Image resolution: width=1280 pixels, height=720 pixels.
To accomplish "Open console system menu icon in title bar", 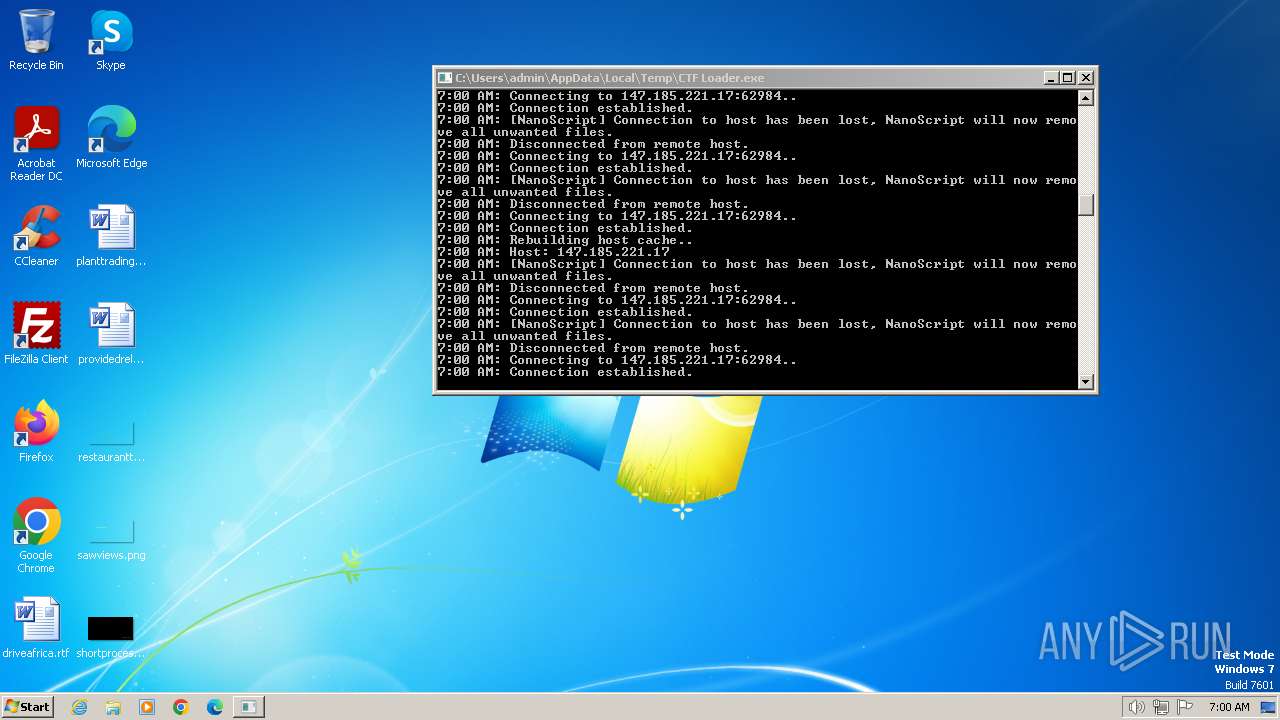I will (445, 78).
